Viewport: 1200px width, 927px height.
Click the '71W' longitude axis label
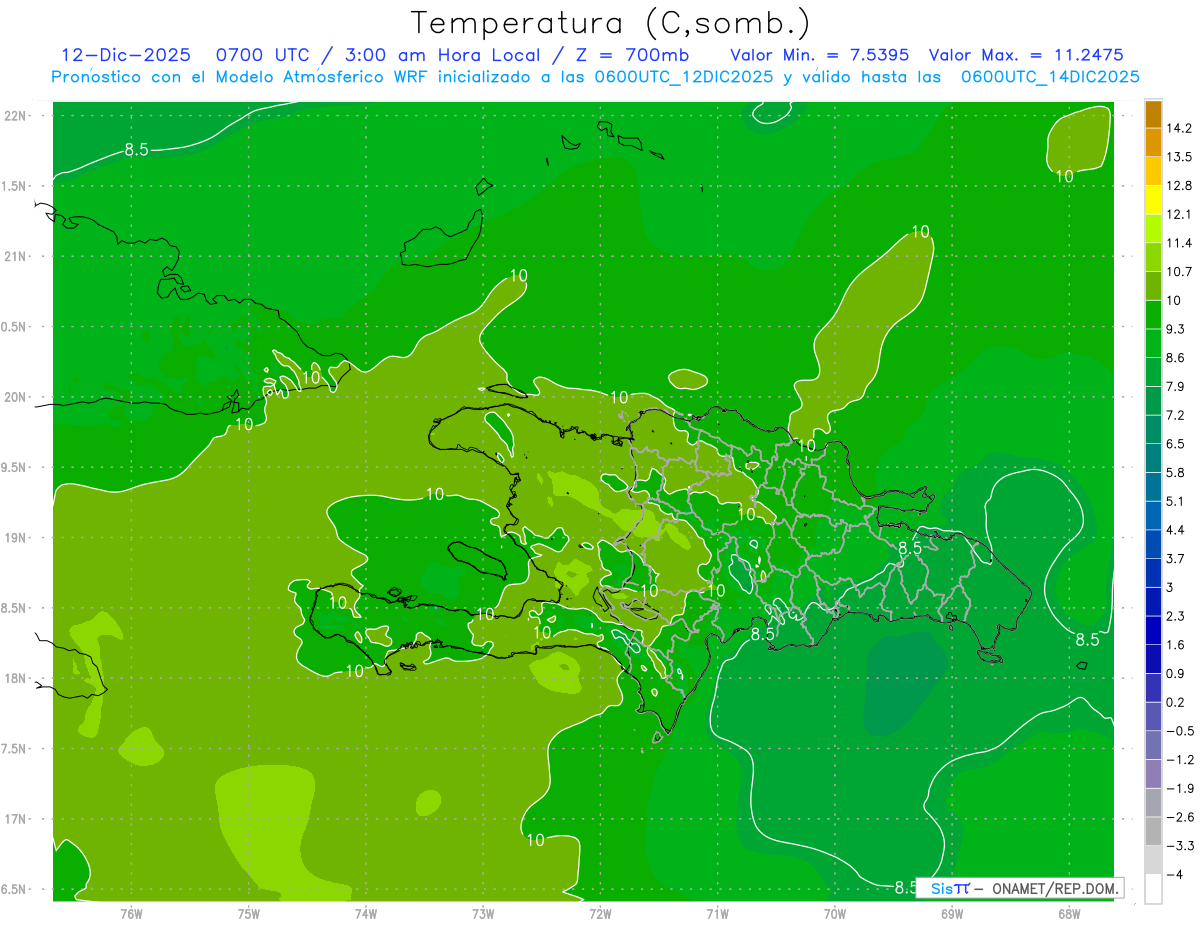[x=717, y=914]
